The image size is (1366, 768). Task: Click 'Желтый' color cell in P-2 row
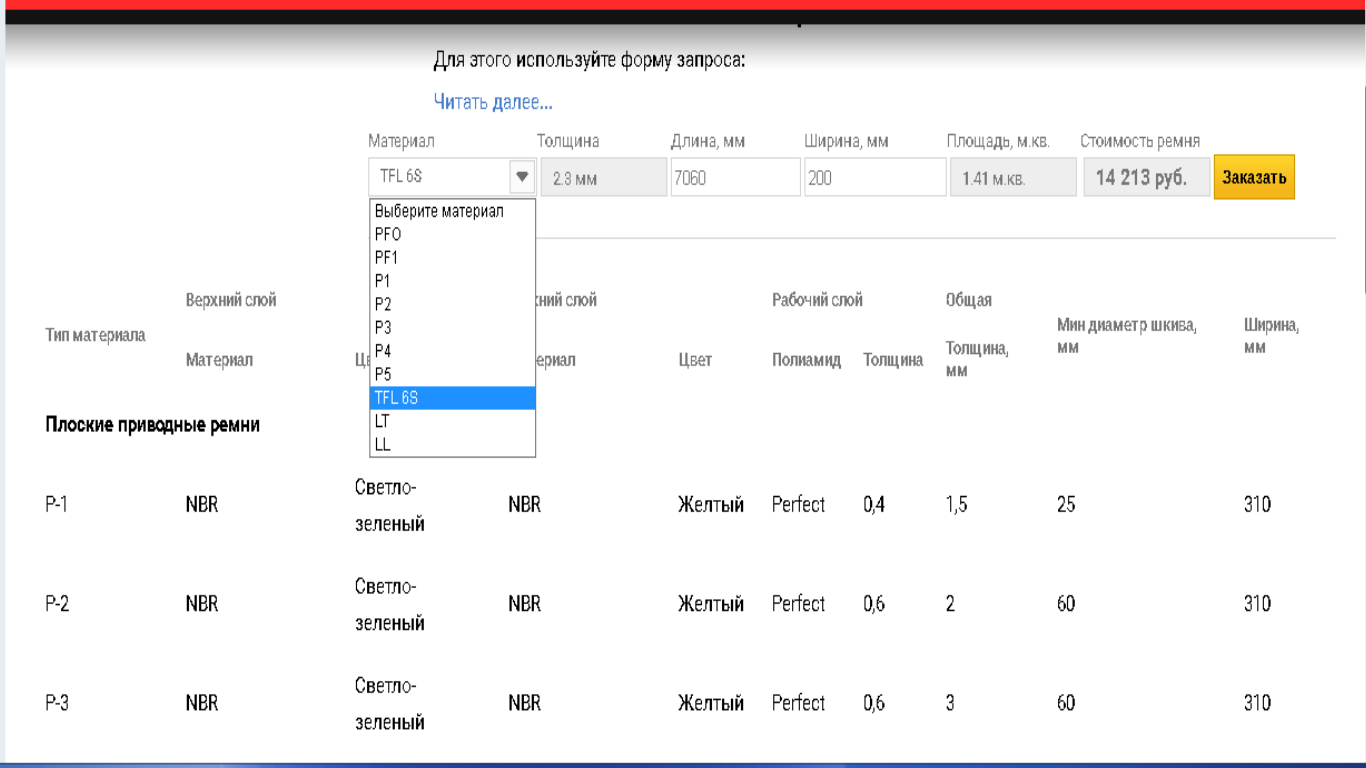pos(711,604)
